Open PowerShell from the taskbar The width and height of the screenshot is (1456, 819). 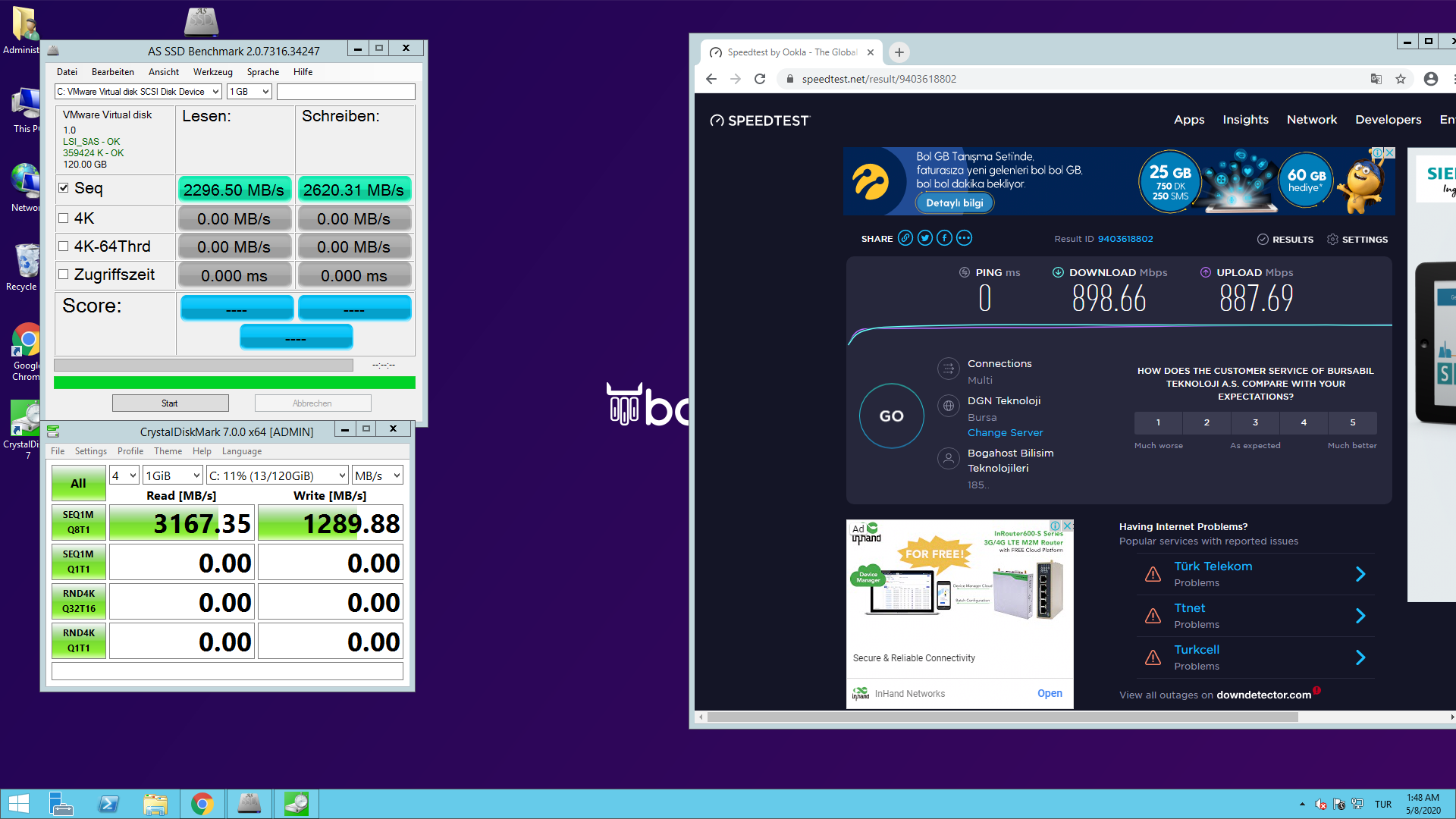[108, 804]
